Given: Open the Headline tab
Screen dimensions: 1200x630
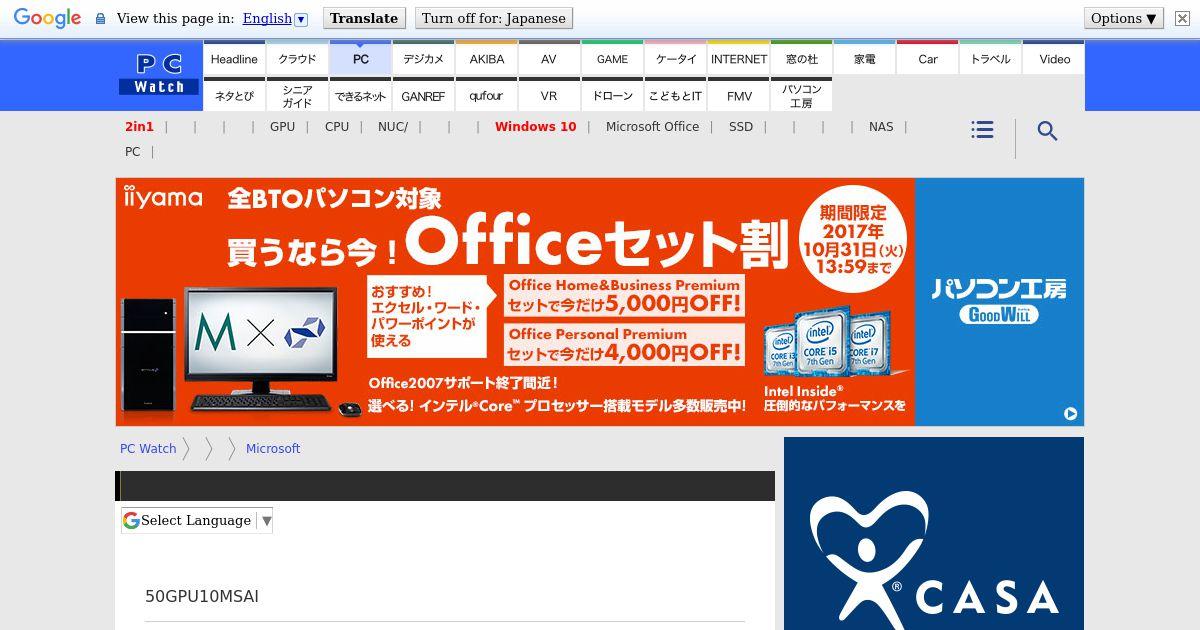Looking at the screenshot, I should tap(234, 58).
